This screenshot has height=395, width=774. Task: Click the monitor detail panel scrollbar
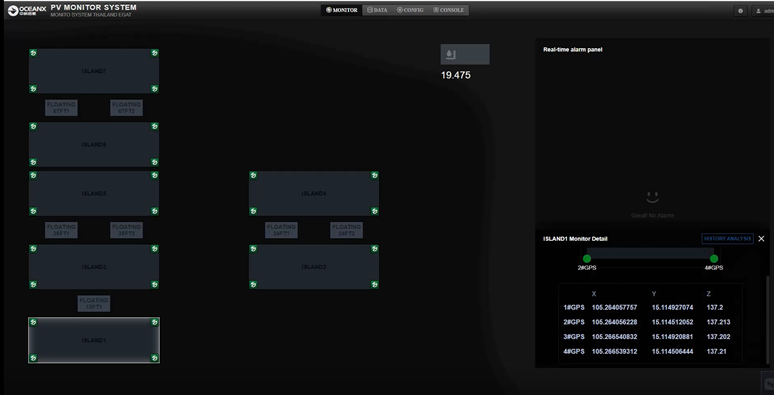click(767, 319)
